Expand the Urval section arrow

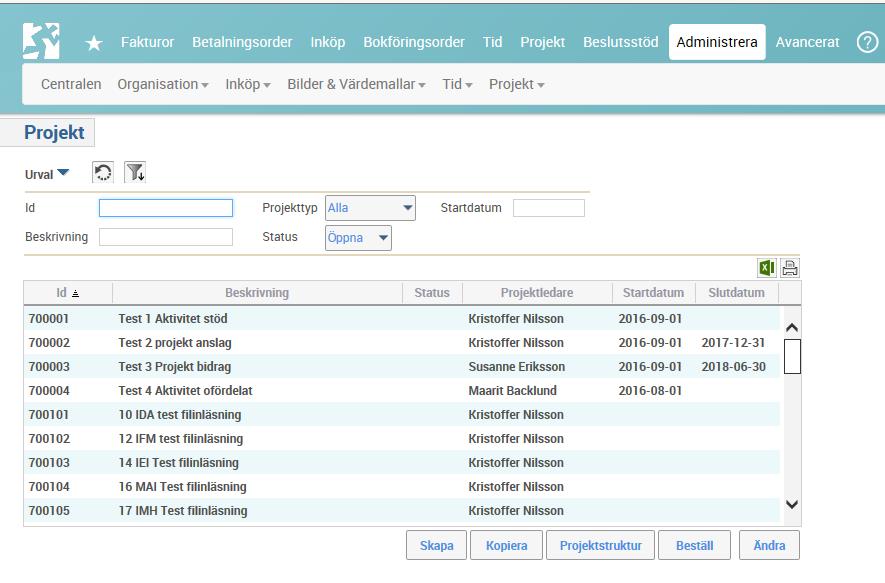click(63, 173)
